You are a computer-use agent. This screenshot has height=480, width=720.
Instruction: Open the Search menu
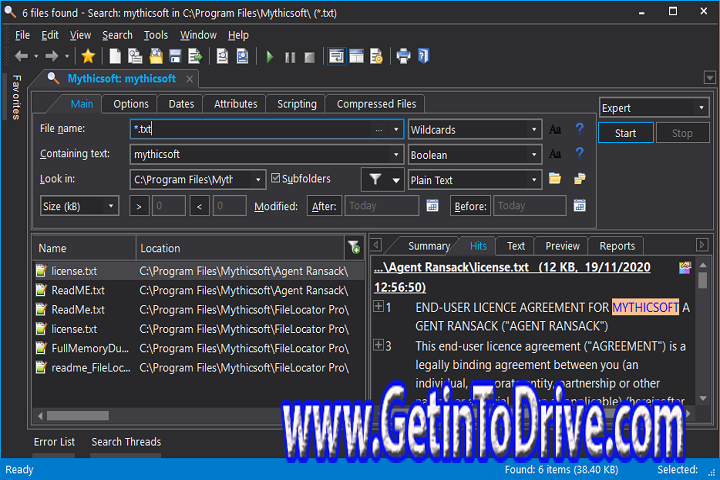click(117, 35)
